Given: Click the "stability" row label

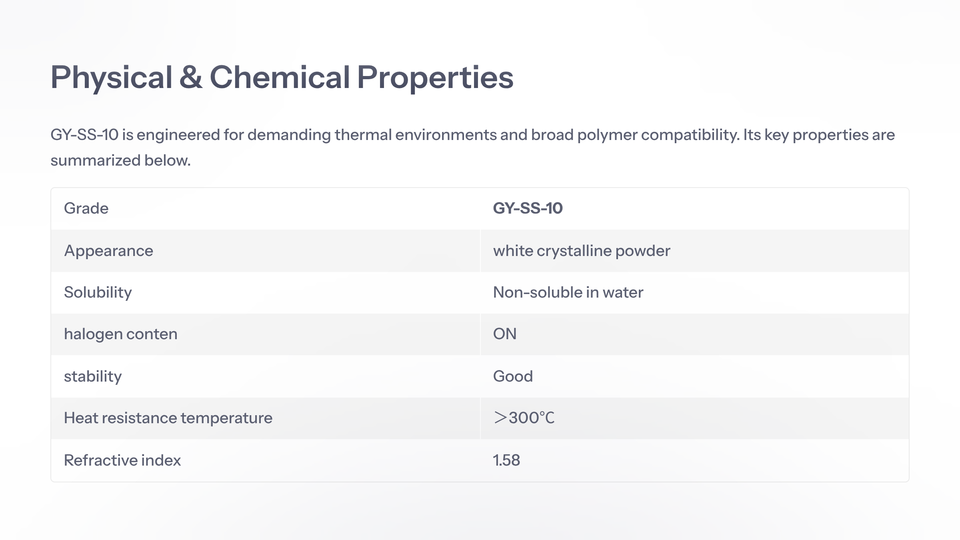Looking at the screenshot, I should click(93, 376).
